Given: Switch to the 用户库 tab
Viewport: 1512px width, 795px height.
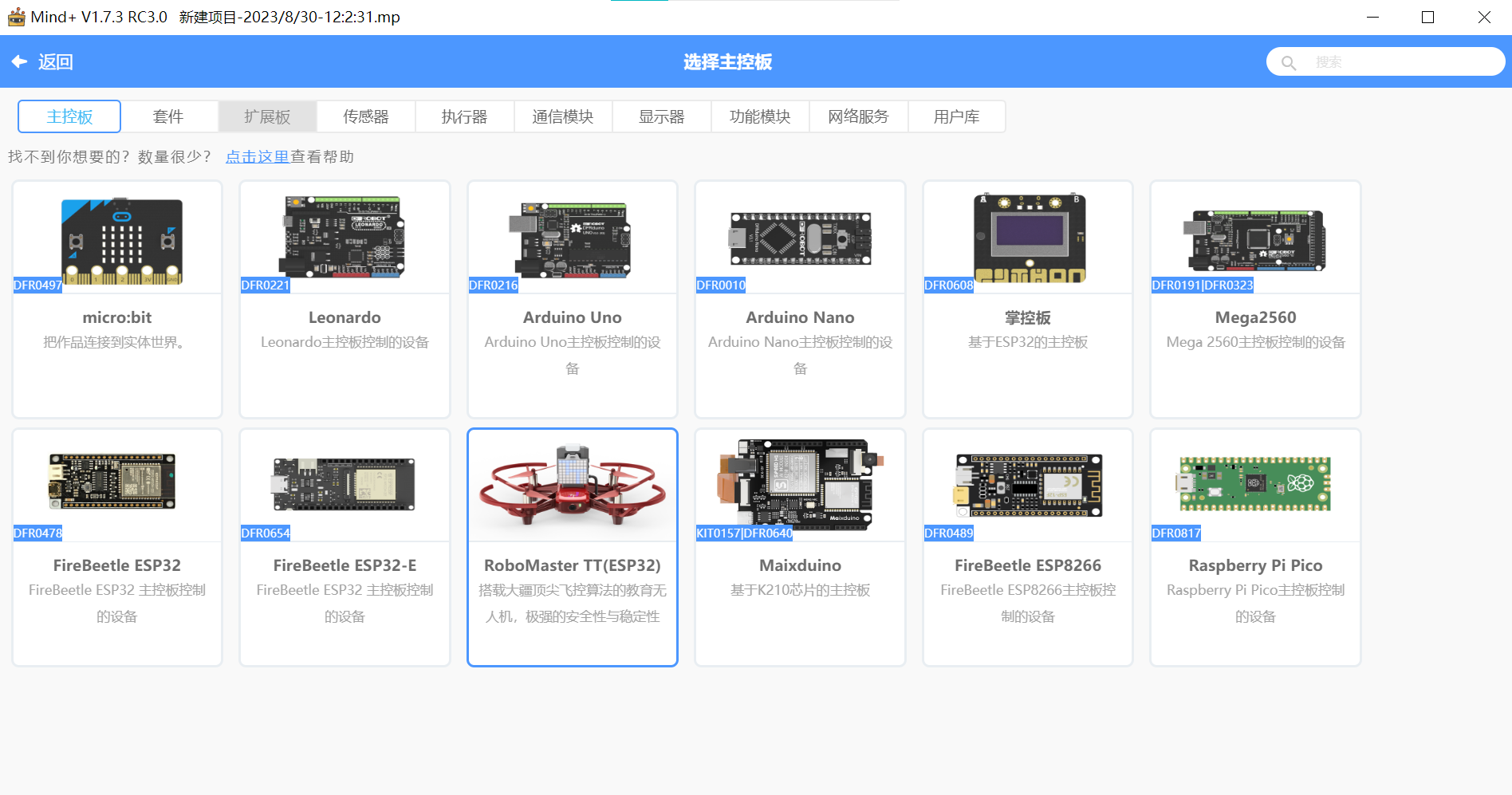Looking at the screenshot, I should [956, 116].
